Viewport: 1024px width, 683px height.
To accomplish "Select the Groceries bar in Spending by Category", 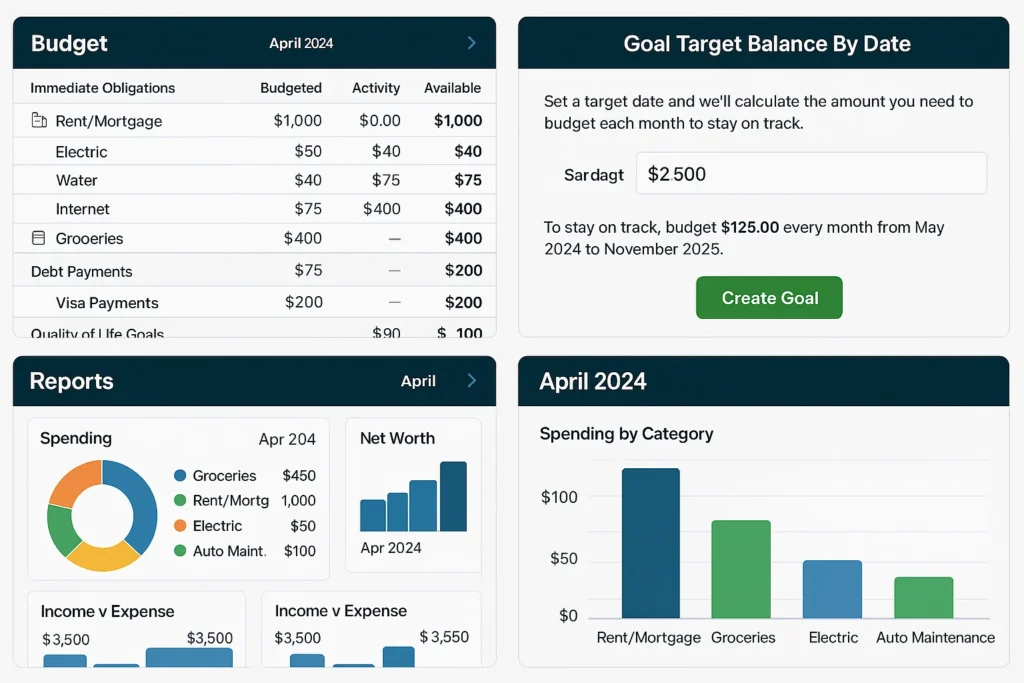I will 740,570.
